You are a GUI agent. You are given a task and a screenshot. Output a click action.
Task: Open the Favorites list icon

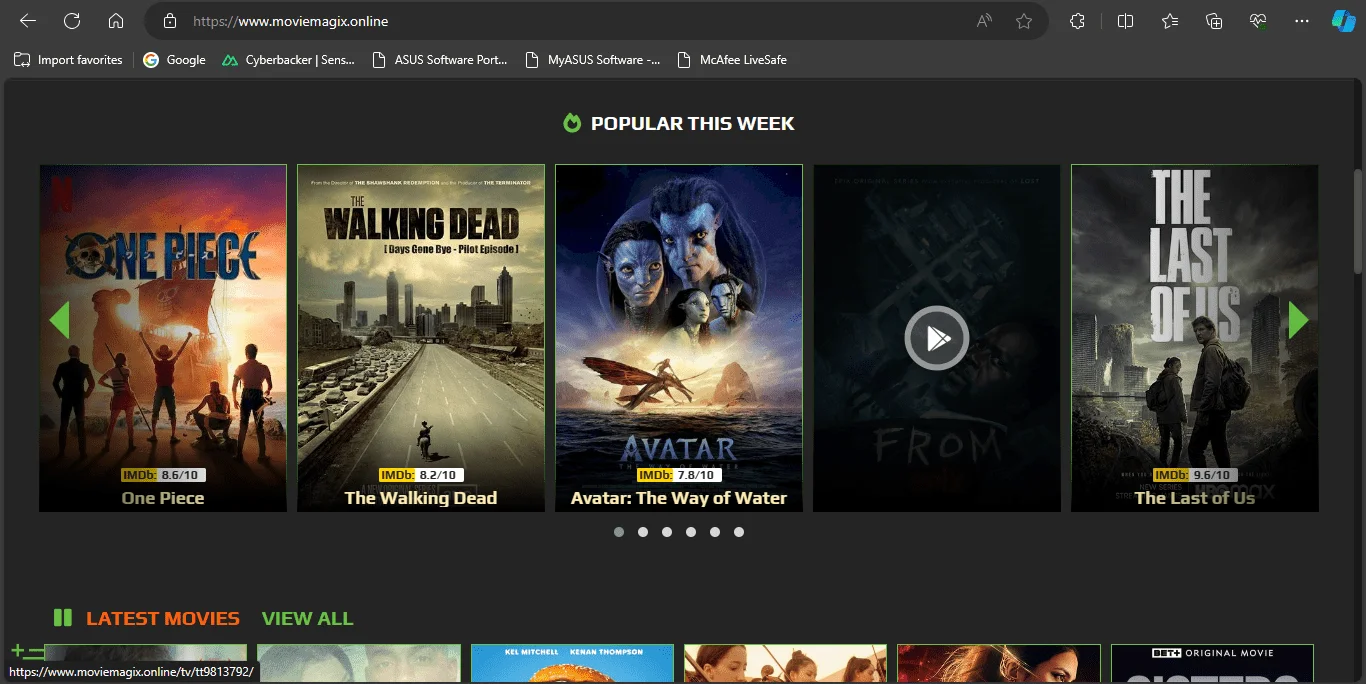[1170, 21]
